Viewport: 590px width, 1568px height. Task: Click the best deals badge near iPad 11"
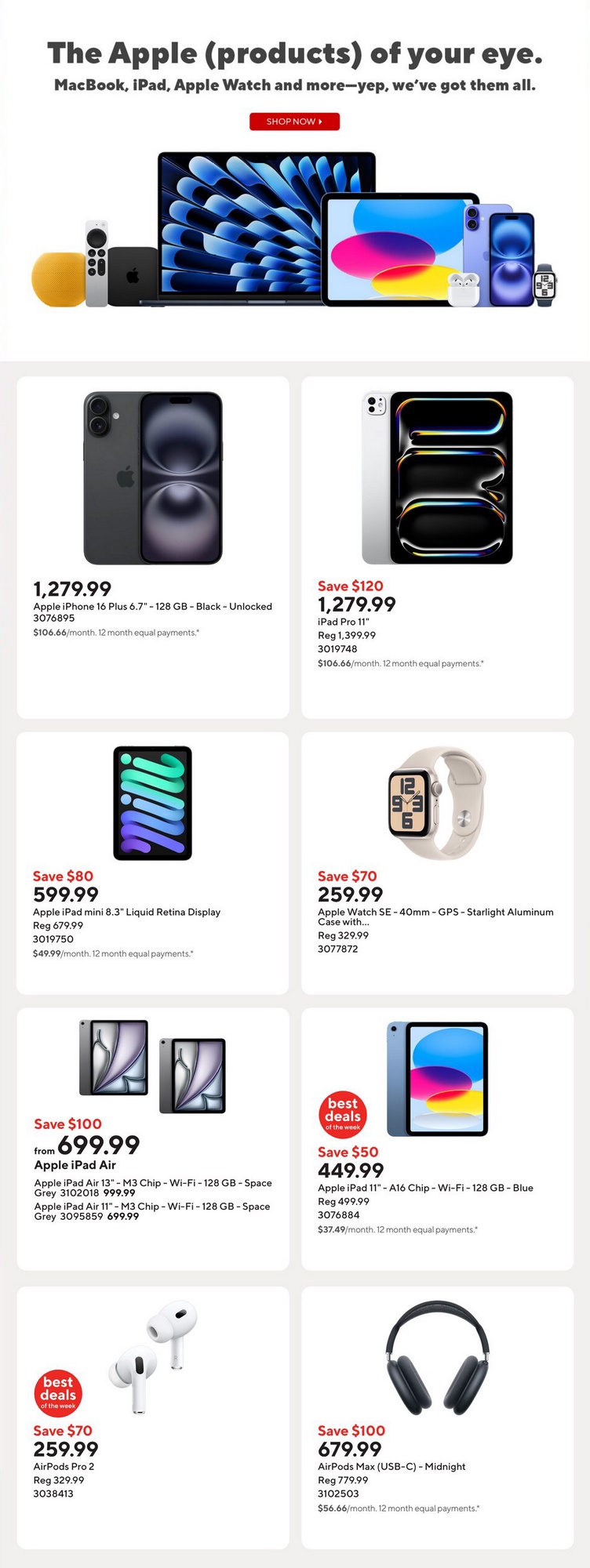[x=343, y=1114]
